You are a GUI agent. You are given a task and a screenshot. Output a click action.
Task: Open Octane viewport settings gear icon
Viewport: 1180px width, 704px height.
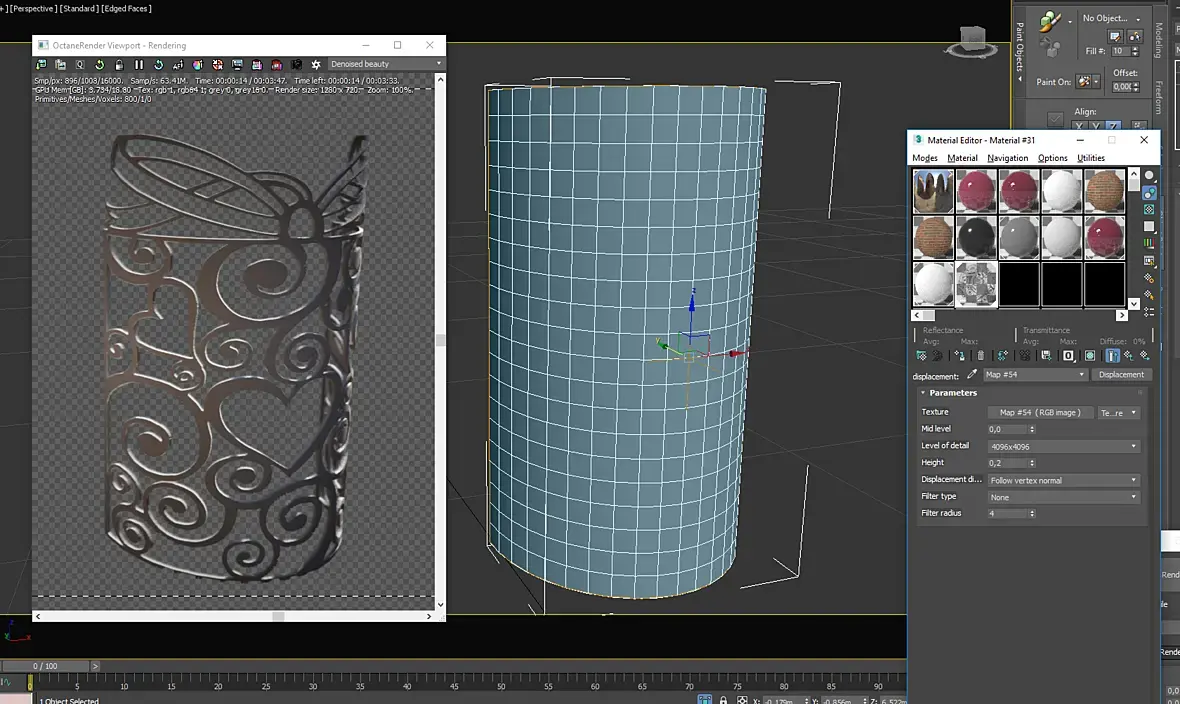(x=315, y=65)
